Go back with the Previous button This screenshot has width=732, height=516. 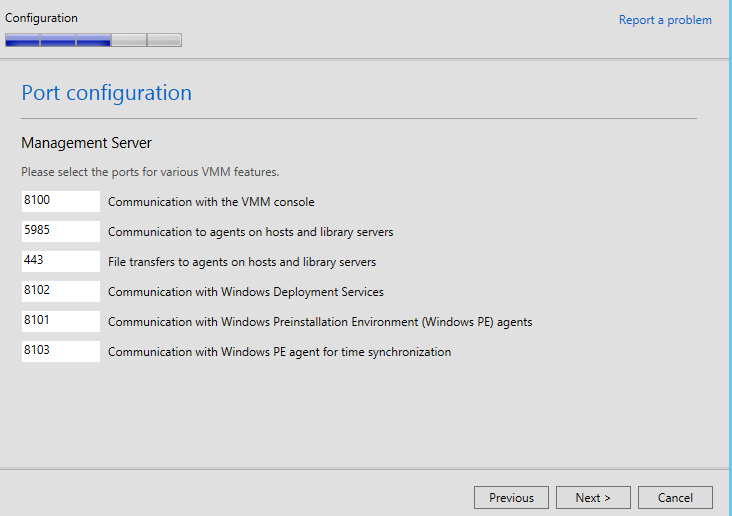tap(511, 497)
